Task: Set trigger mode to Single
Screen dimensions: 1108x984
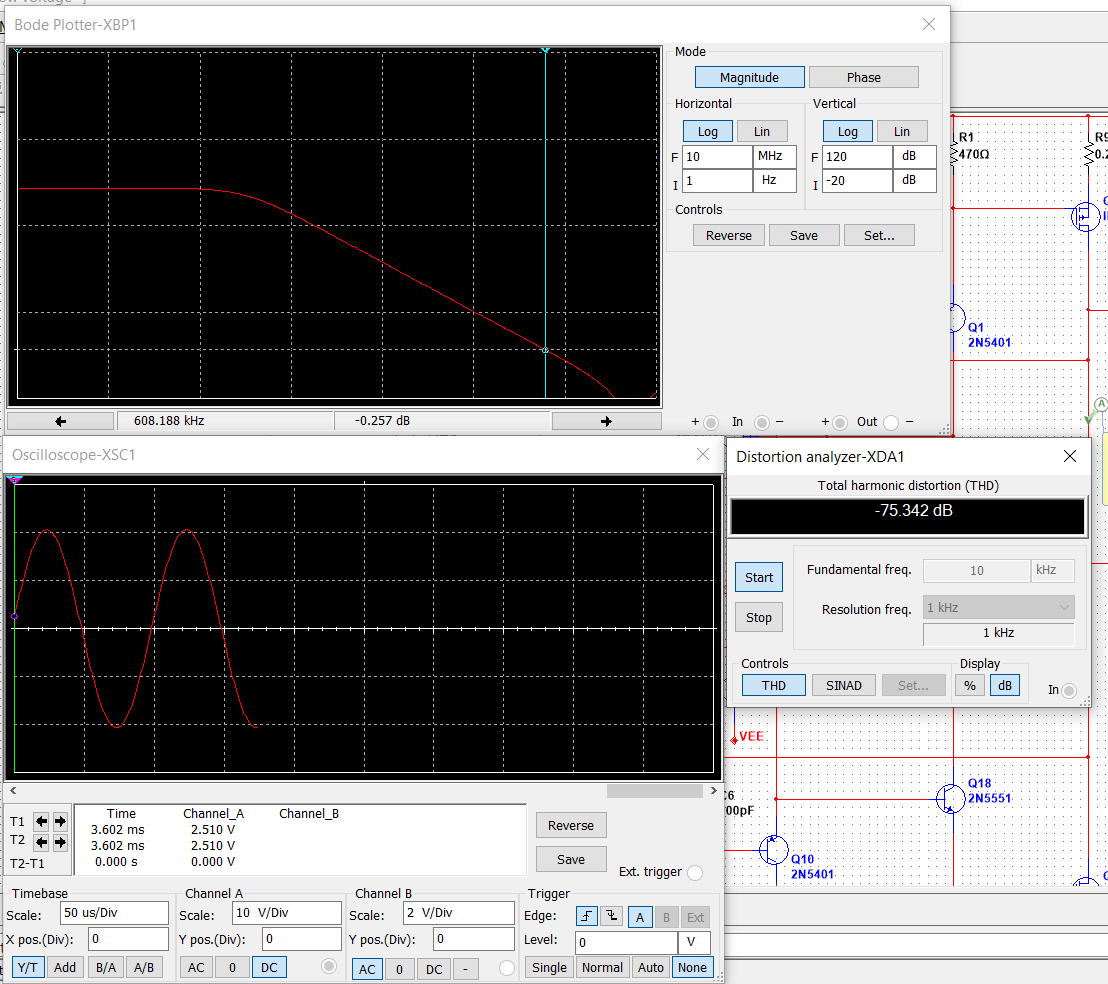Action: point(549,967)
